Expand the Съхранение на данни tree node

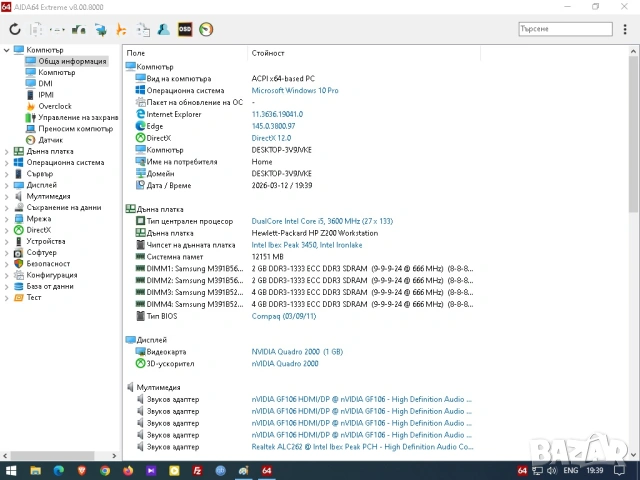click(x=6, y=208)
